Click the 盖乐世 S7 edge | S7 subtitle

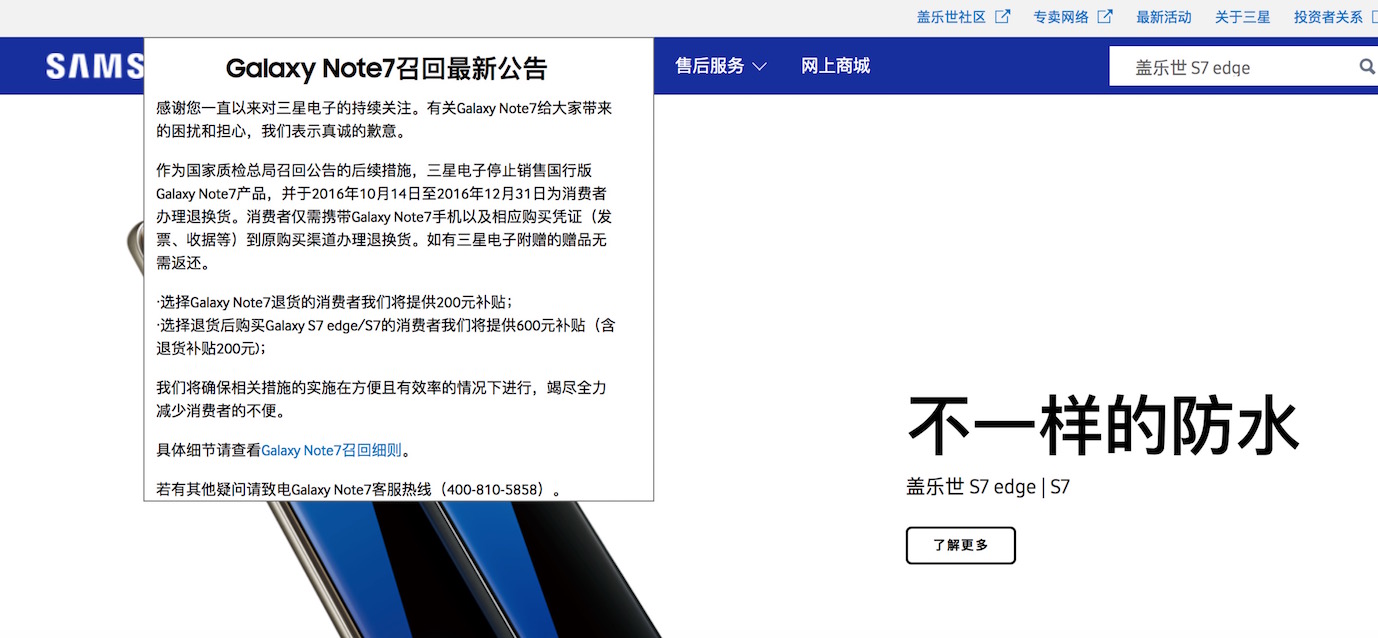click(x=988, y=487)
